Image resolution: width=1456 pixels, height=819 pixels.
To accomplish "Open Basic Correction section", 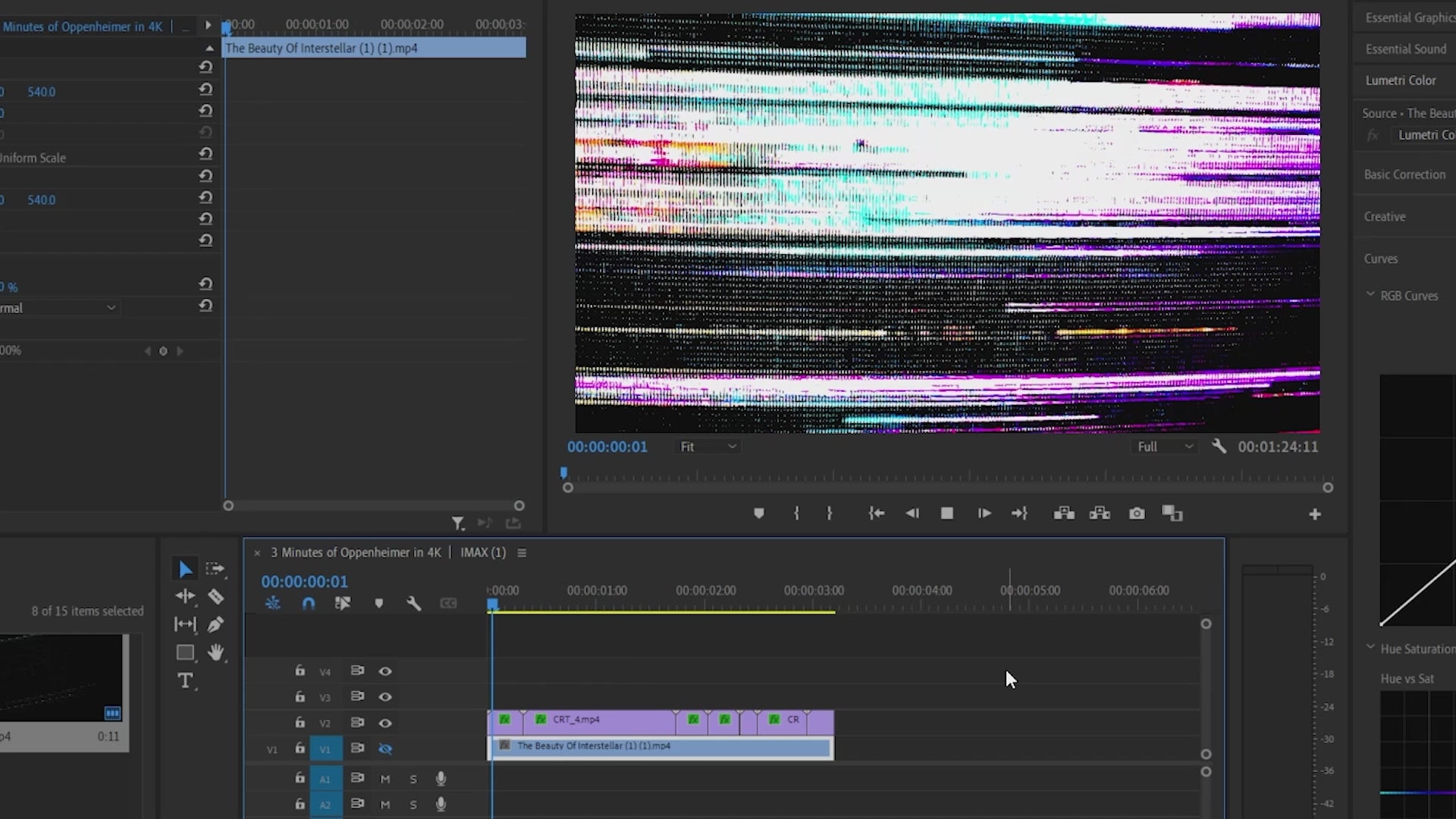I will (1404, 174).
